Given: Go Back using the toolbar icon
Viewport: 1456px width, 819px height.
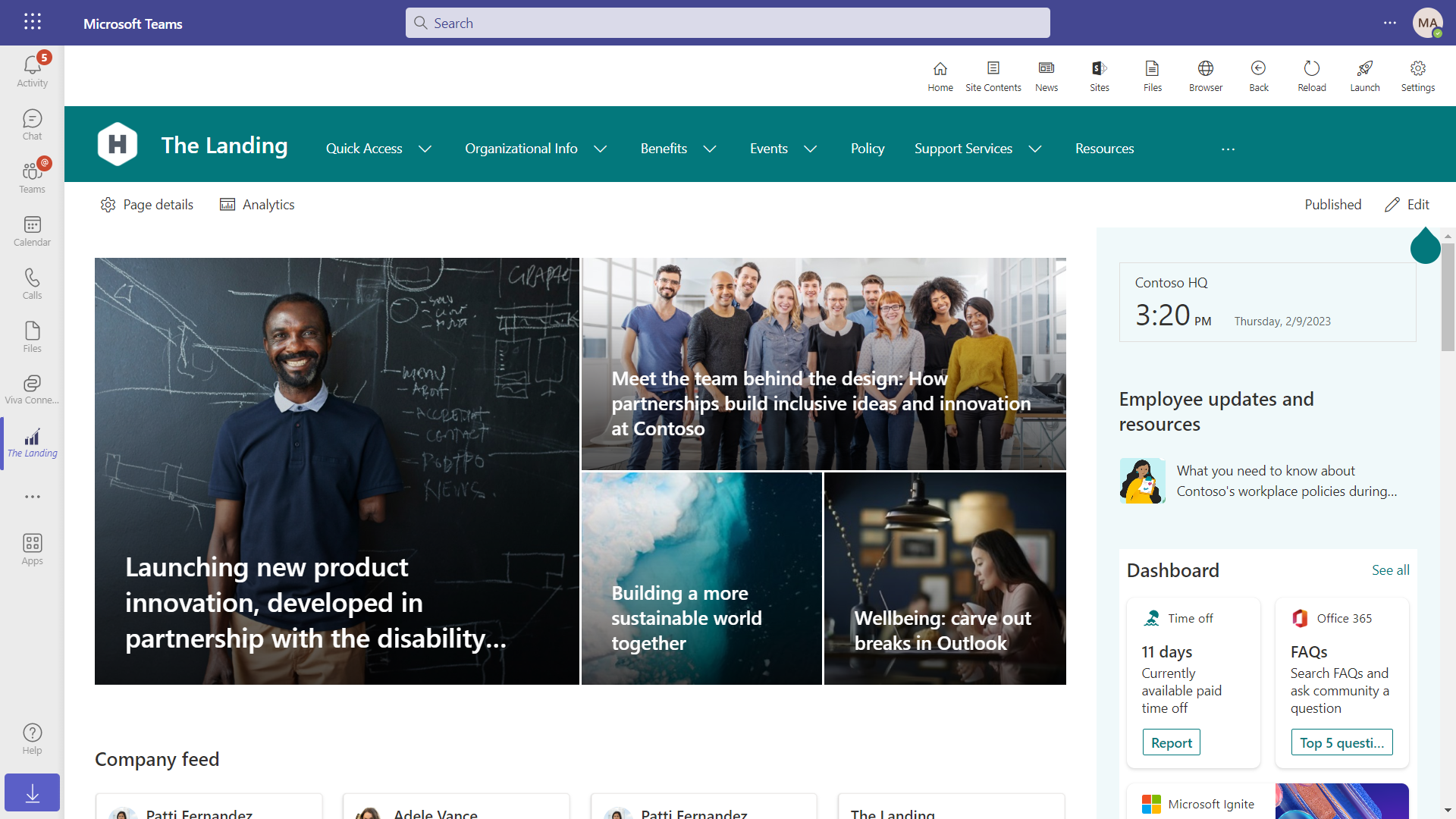Looking at the screenshot, I should 1259,77.
